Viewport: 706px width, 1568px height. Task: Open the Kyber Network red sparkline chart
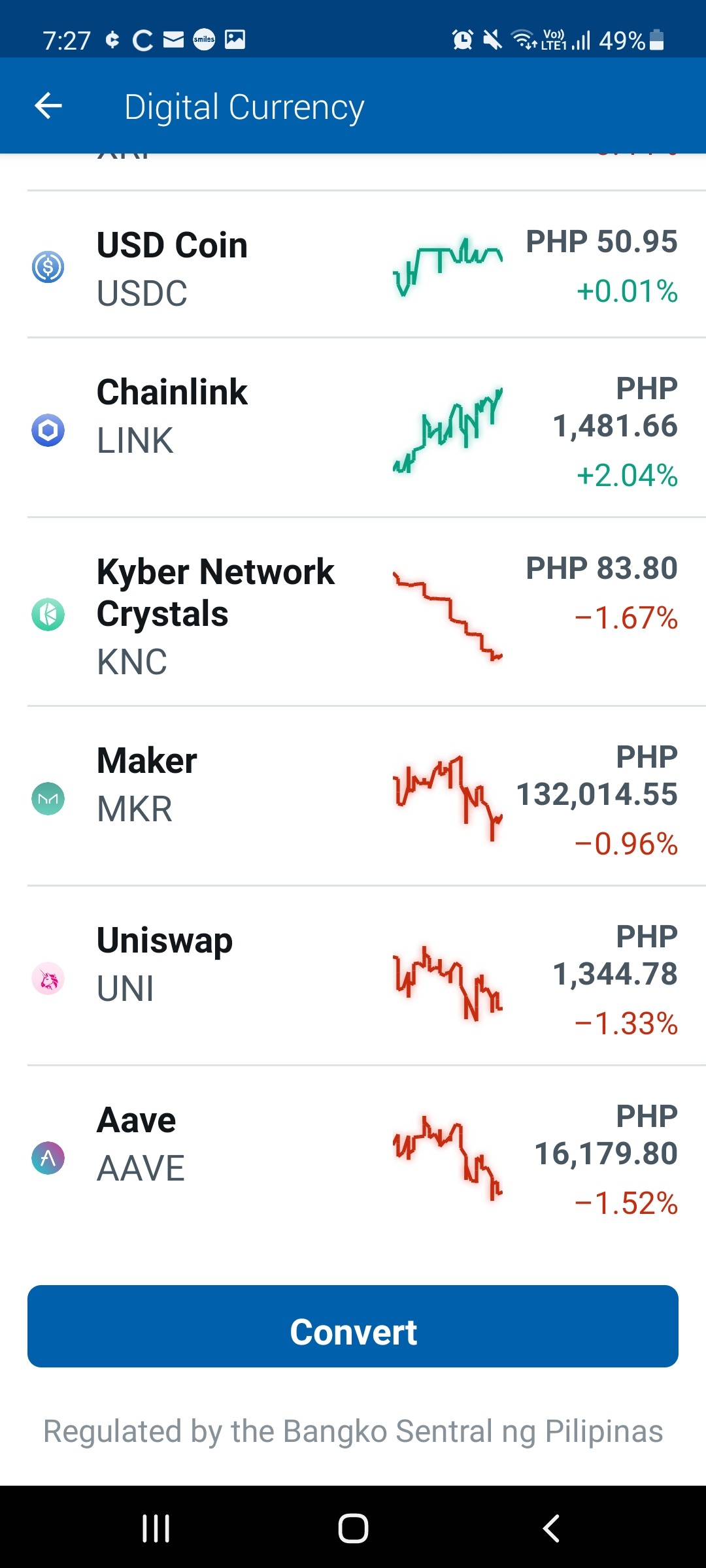(x=448, y=615)
